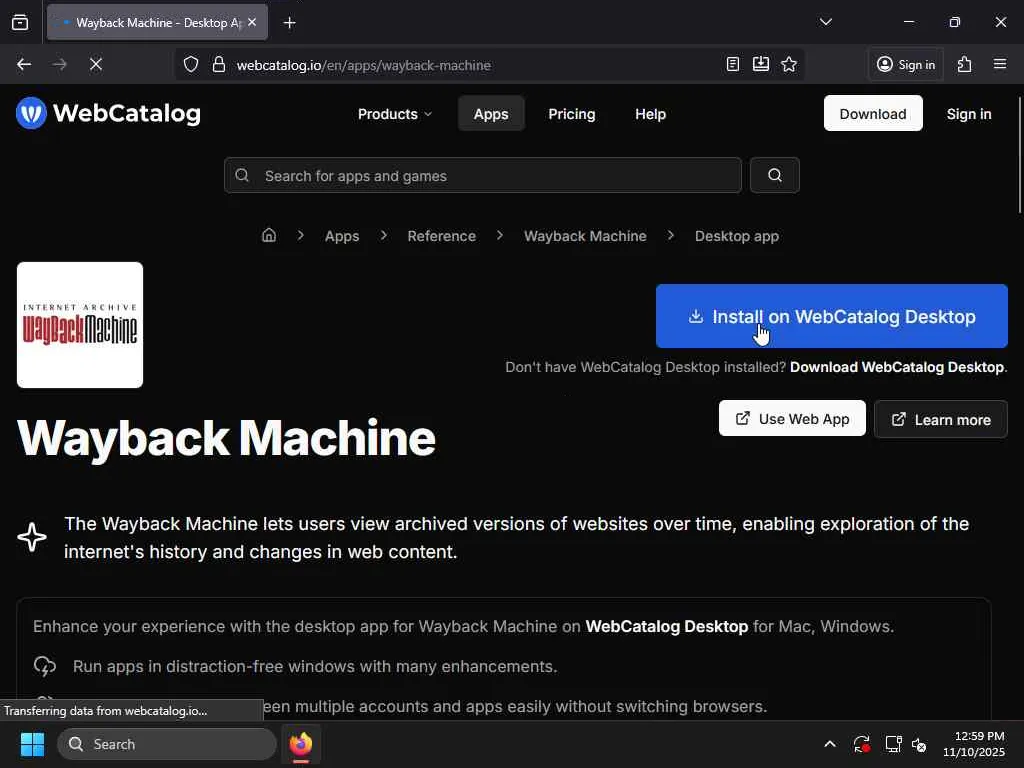Click Install on WebCatalog Desktop
The image size is (1024, 768).
[x=831, y=316]
